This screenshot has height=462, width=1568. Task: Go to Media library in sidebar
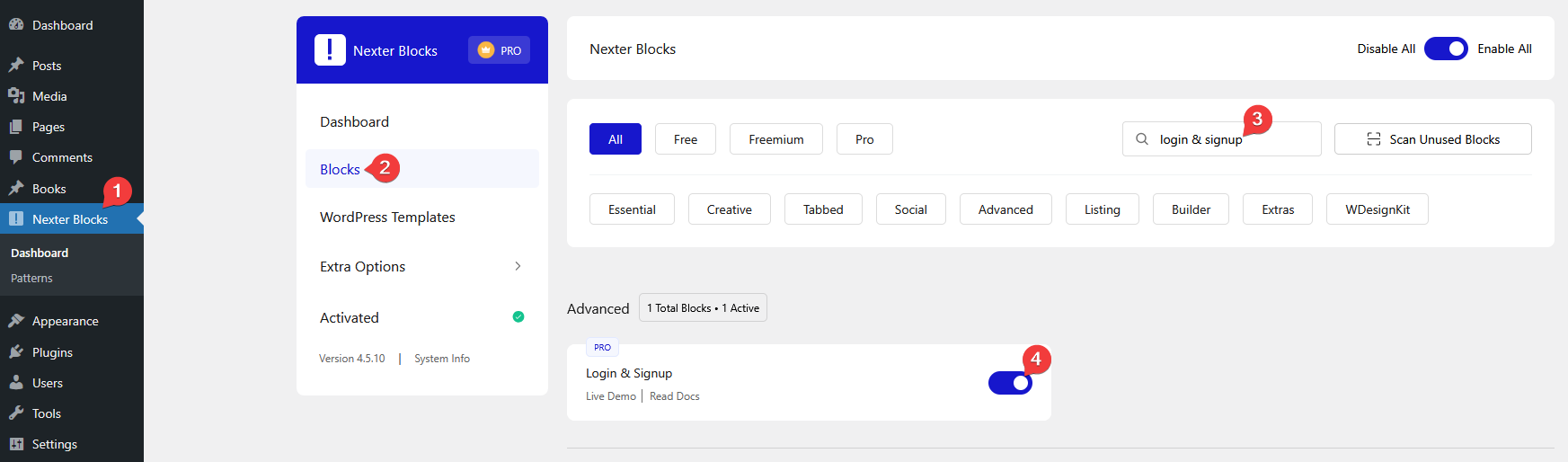pyautogui.click(x=49, y=96)
